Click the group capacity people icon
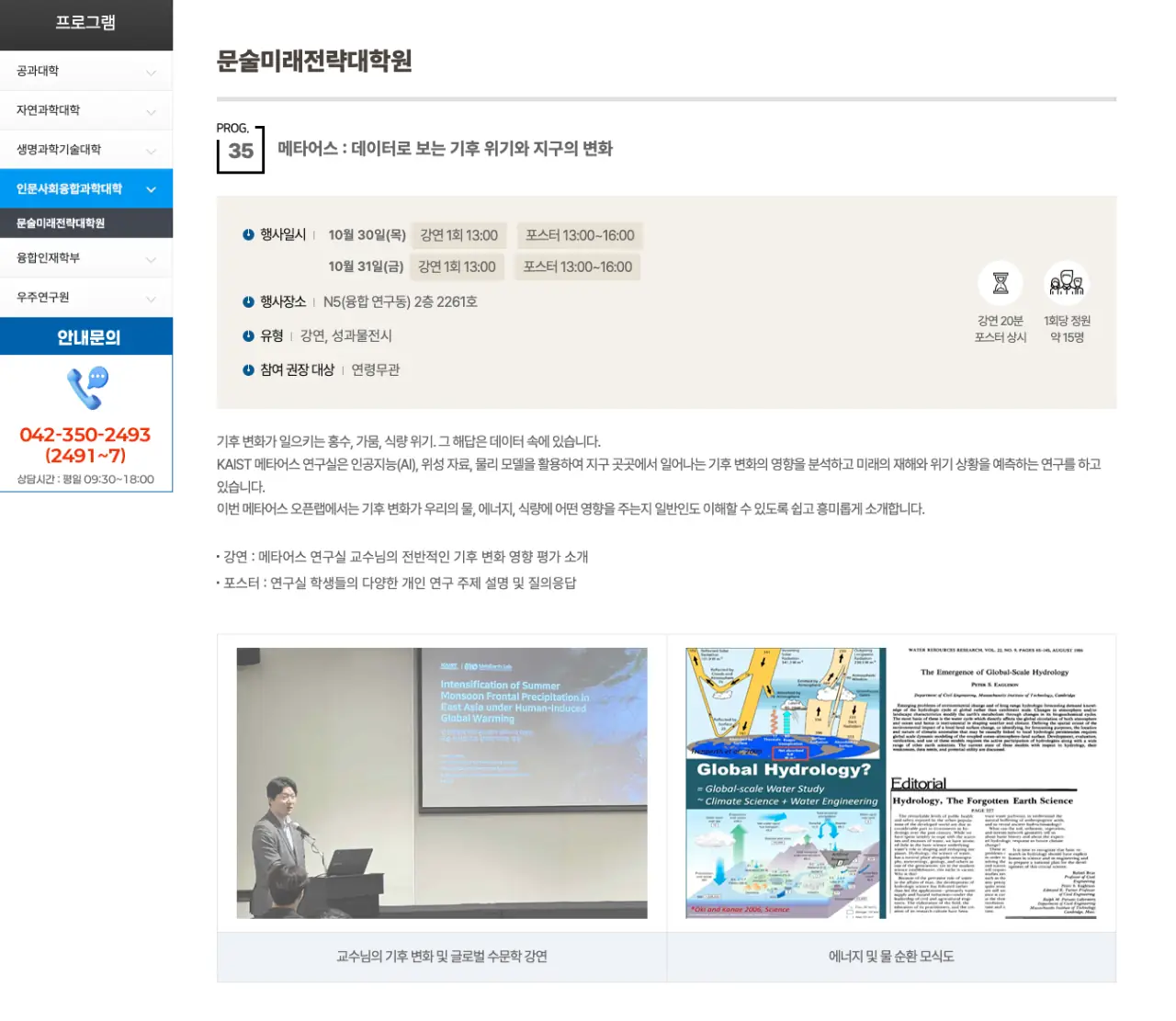 [1066, 283]
